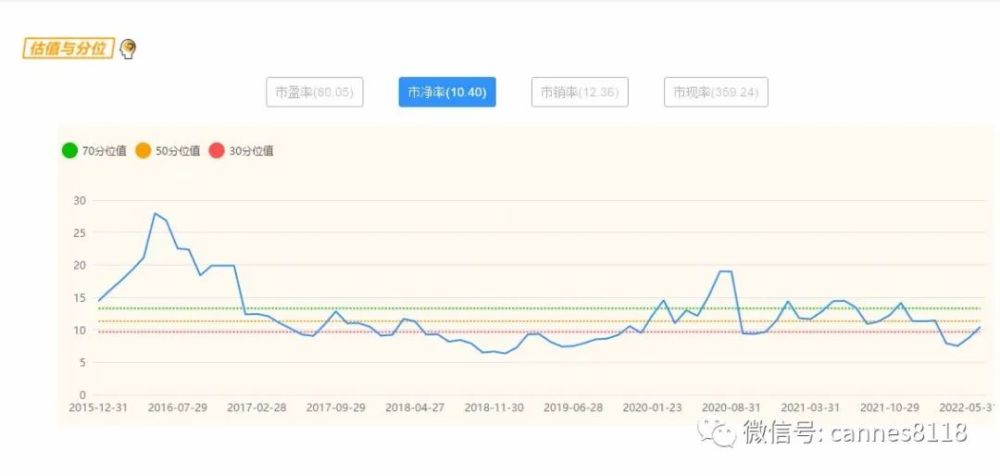Screen dimensions: 1000x476
Task: Switch to the 市现率 tab
Action: coord(716,92)
